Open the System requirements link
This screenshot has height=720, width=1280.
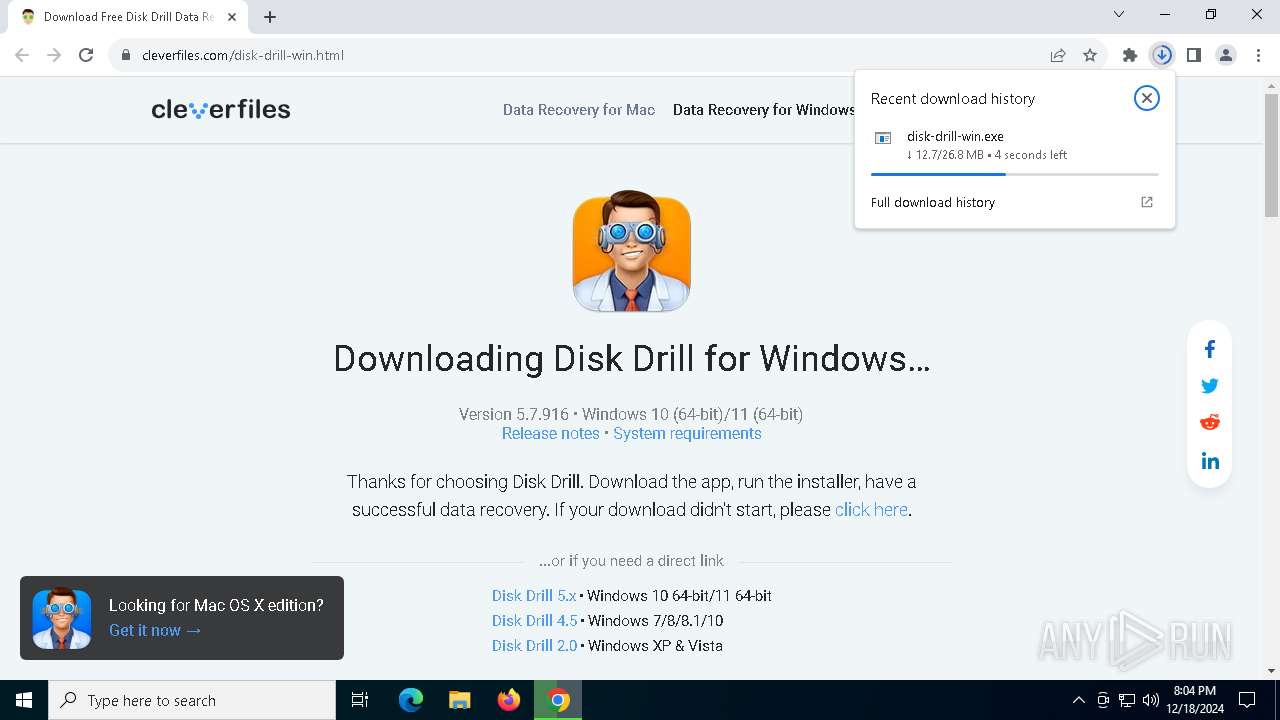[687, 434]
